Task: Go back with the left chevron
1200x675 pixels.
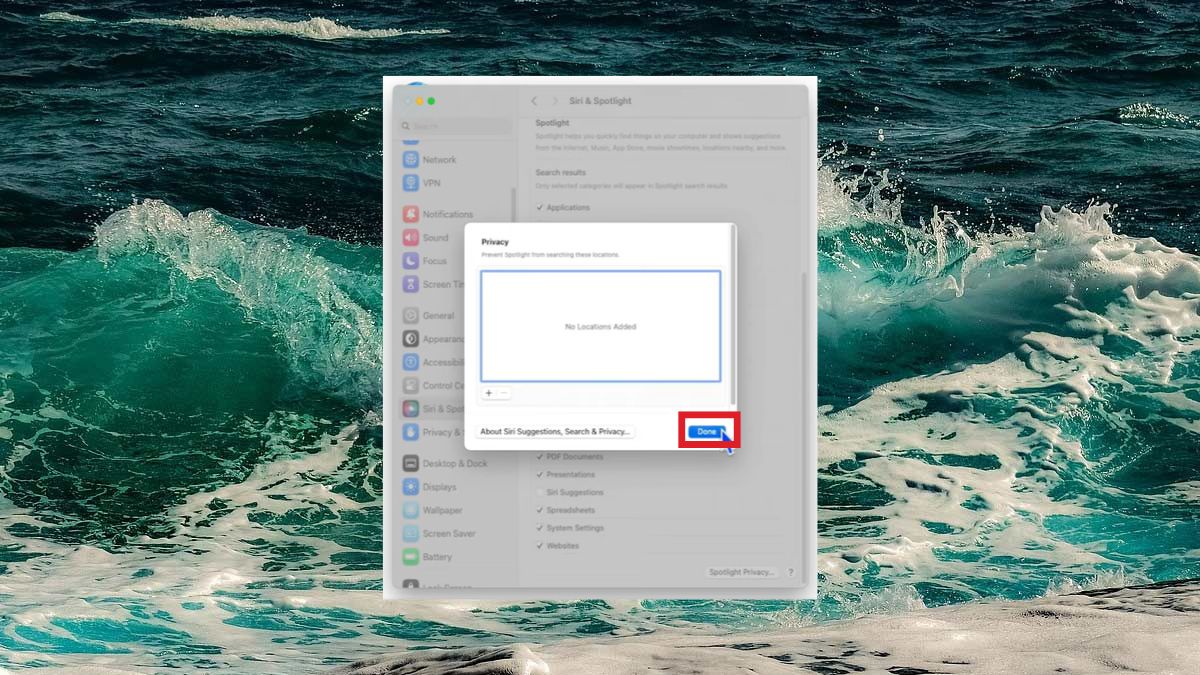Action: [x=534, y=101]
